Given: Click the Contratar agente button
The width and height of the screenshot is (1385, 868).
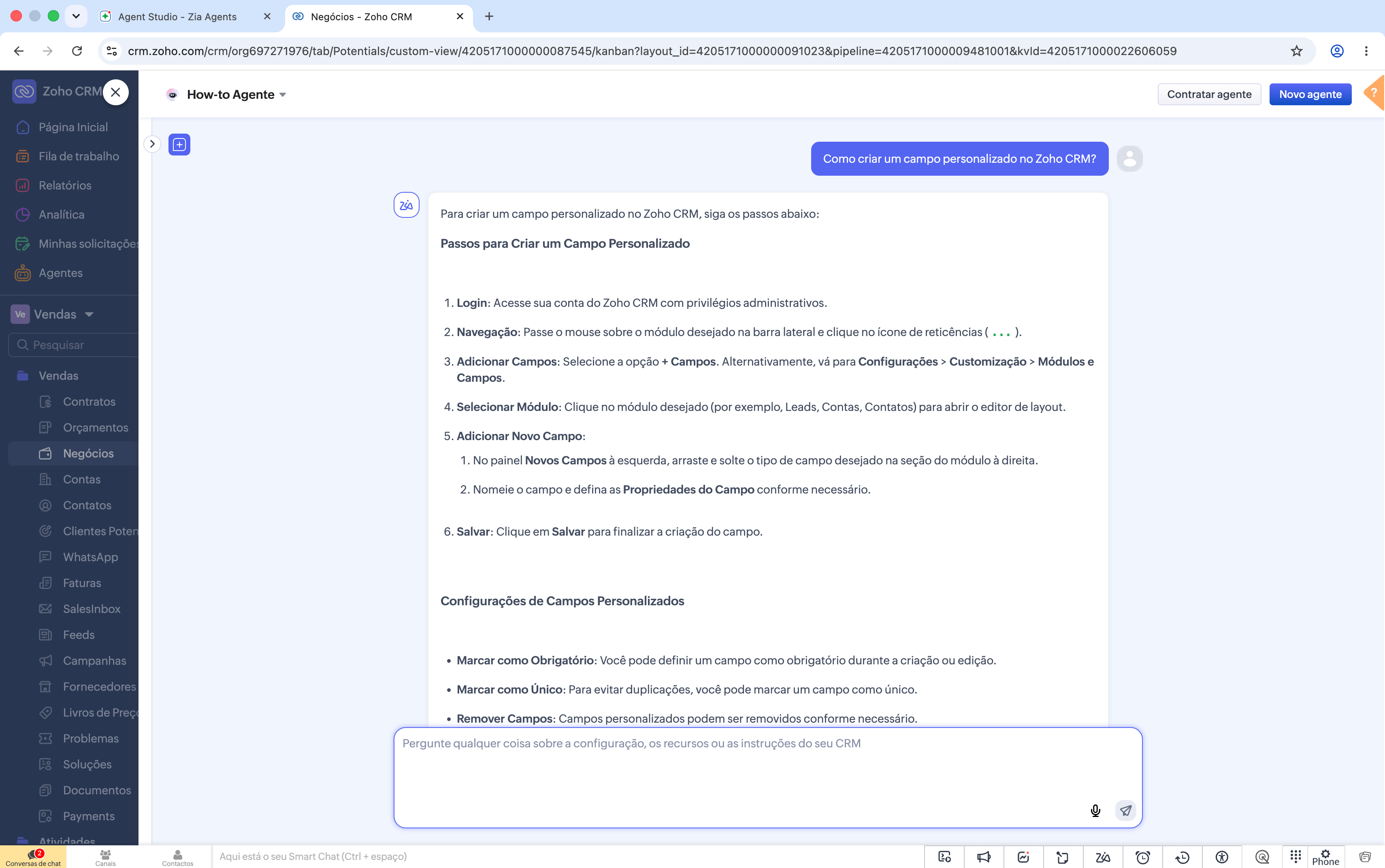Looking at the screenshot, I should pyautogui.click(x=1209, y=94).
